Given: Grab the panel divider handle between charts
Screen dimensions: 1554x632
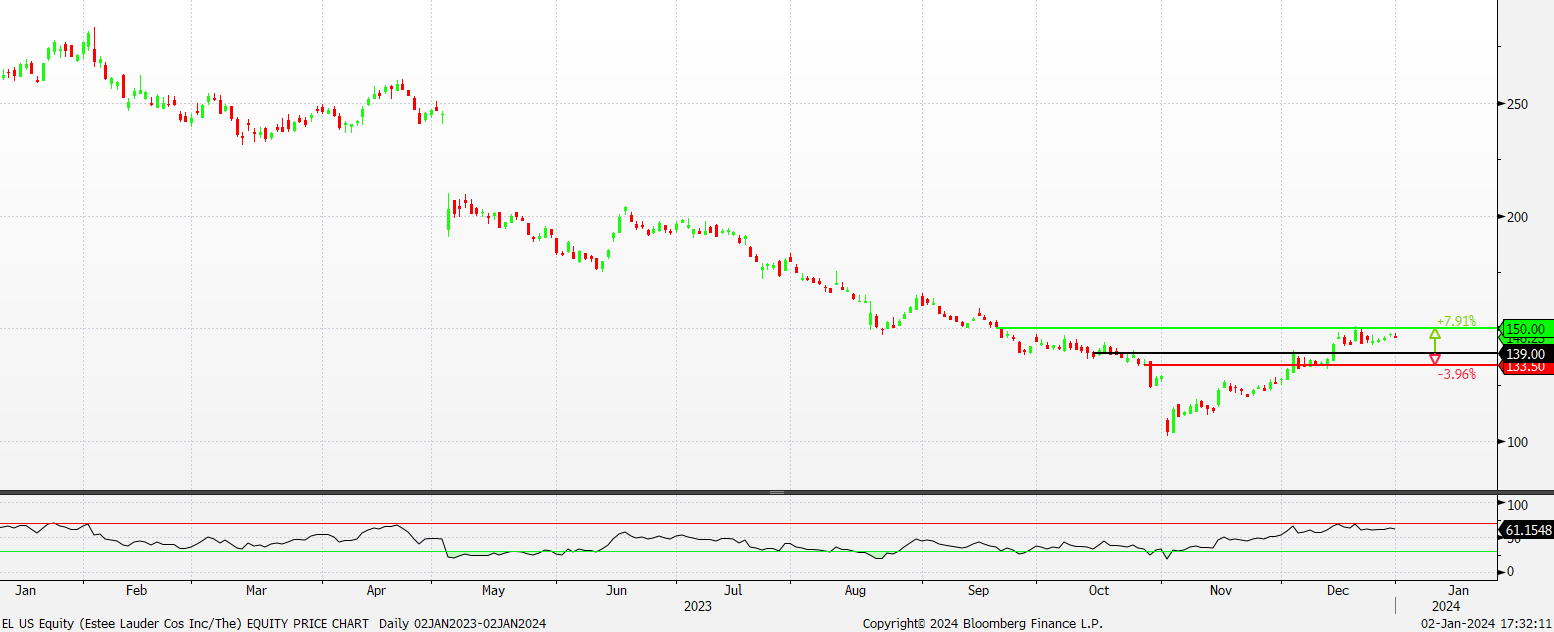Looking at the screenshot, I should tap(777, 492).
